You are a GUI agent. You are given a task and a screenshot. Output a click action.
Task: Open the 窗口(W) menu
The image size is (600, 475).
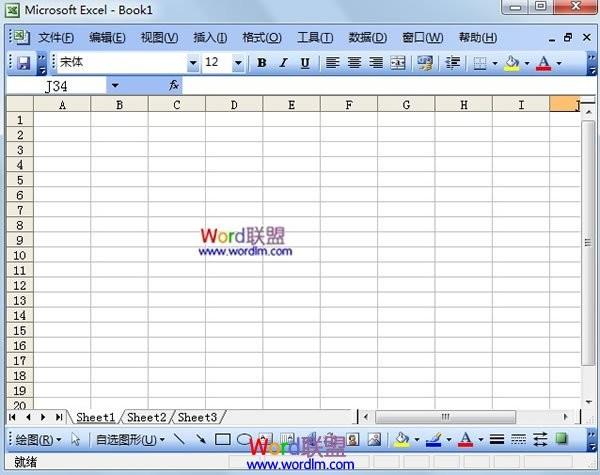coord(423,38)
